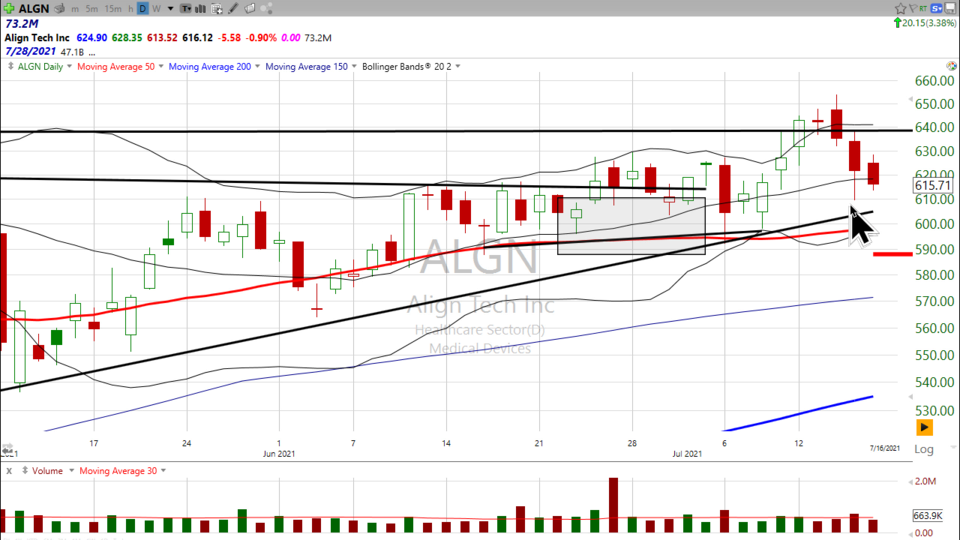Click the high price 628.35

pos(127,38)
